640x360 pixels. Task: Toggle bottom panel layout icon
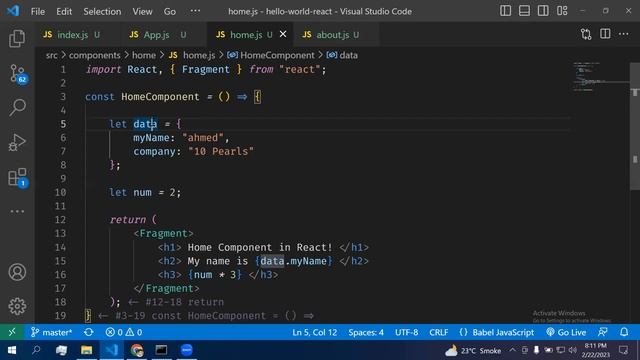[x=524, y=11]
